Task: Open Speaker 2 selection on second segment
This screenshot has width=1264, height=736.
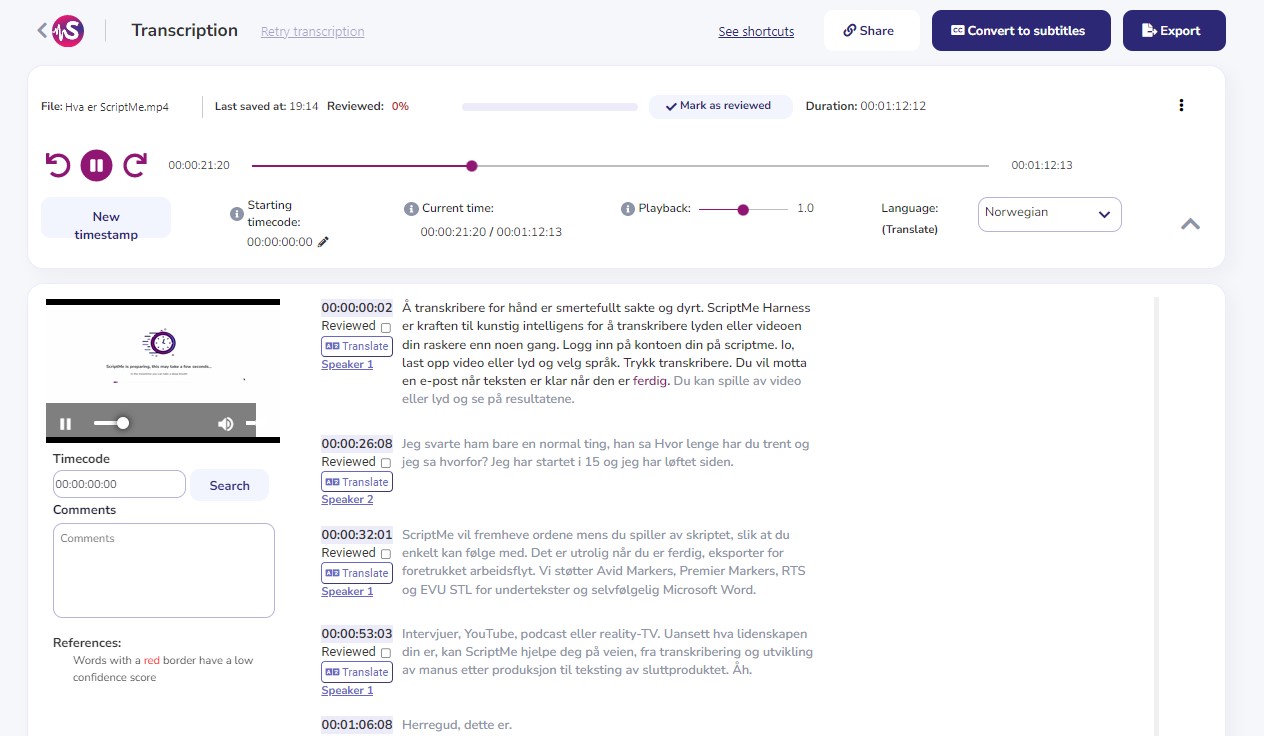Action: click(346, 499)
